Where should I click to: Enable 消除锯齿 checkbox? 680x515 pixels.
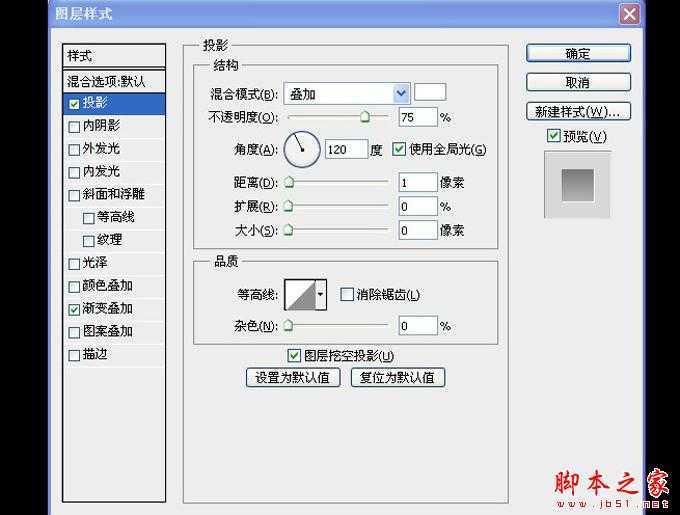pyautogui.click(x=347, y=295)
